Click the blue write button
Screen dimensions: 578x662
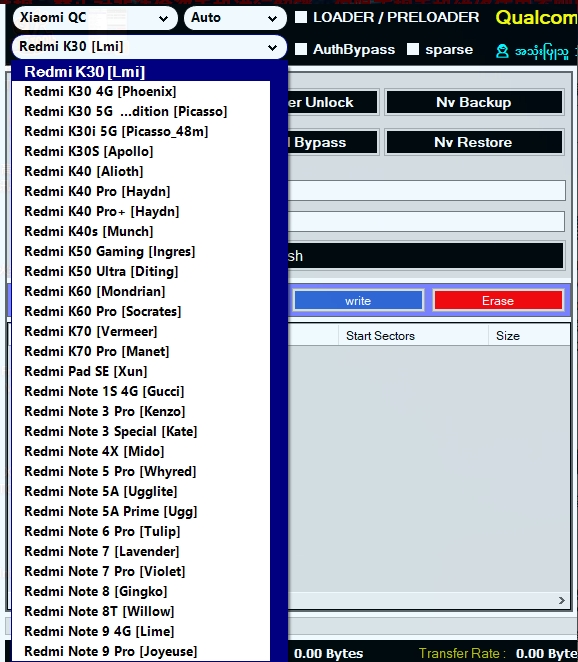pyautogui.click(x=358, y=301)
